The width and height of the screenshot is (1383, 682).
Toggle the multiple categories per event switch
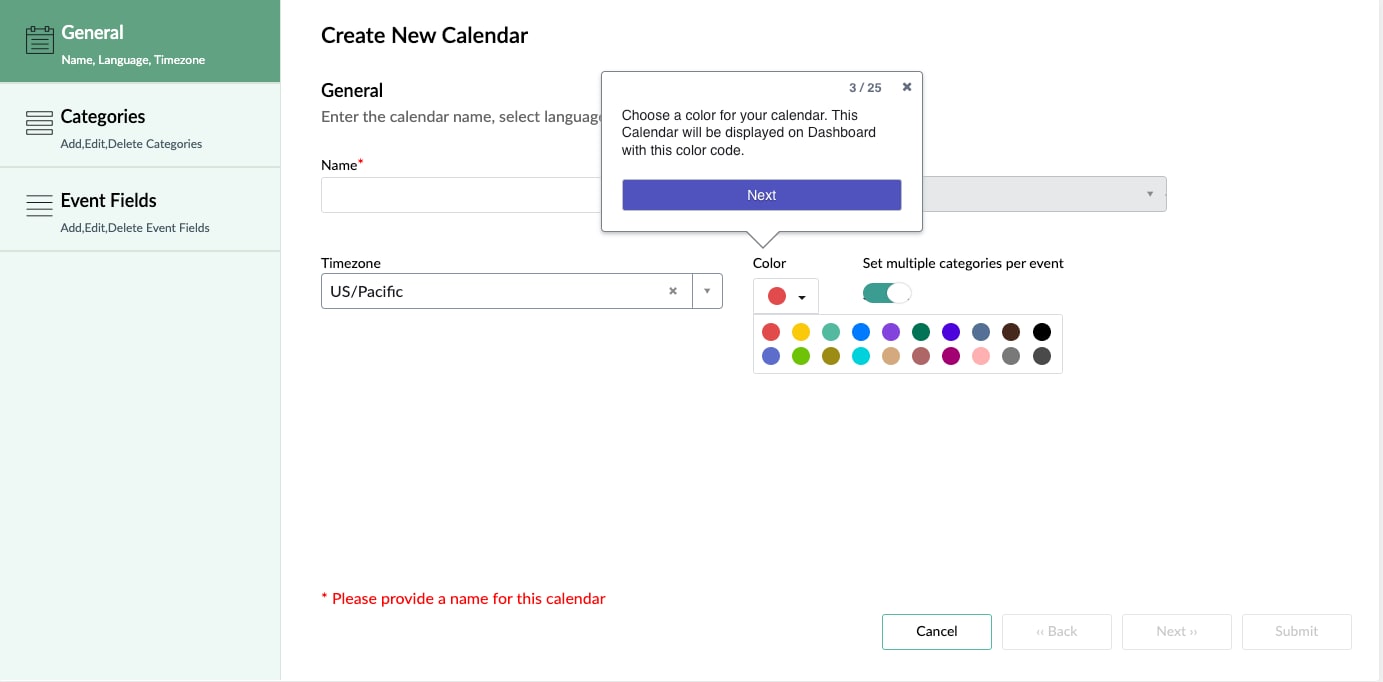point(885,293)
